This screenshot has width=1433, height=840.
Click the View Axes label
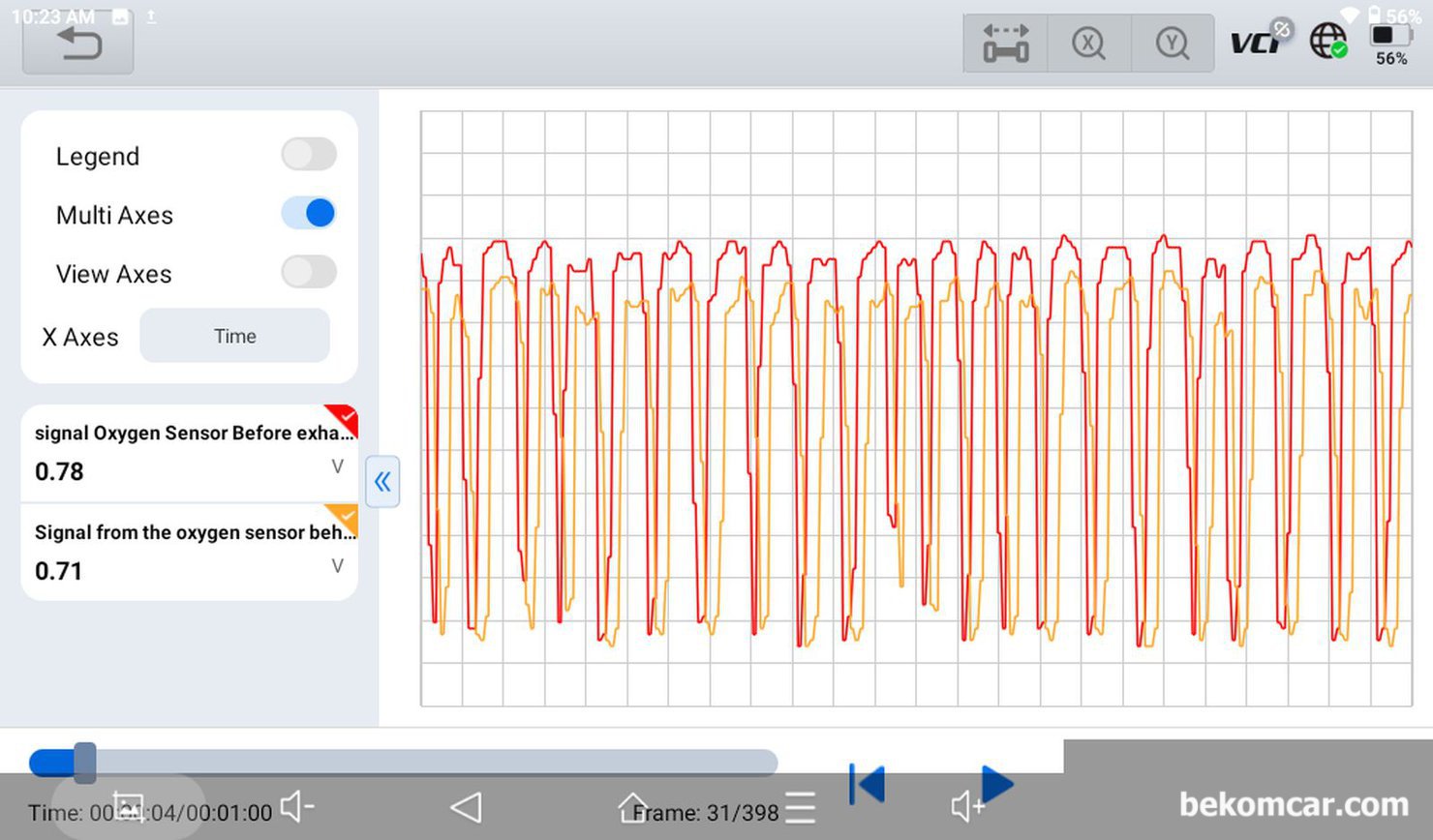113,274
